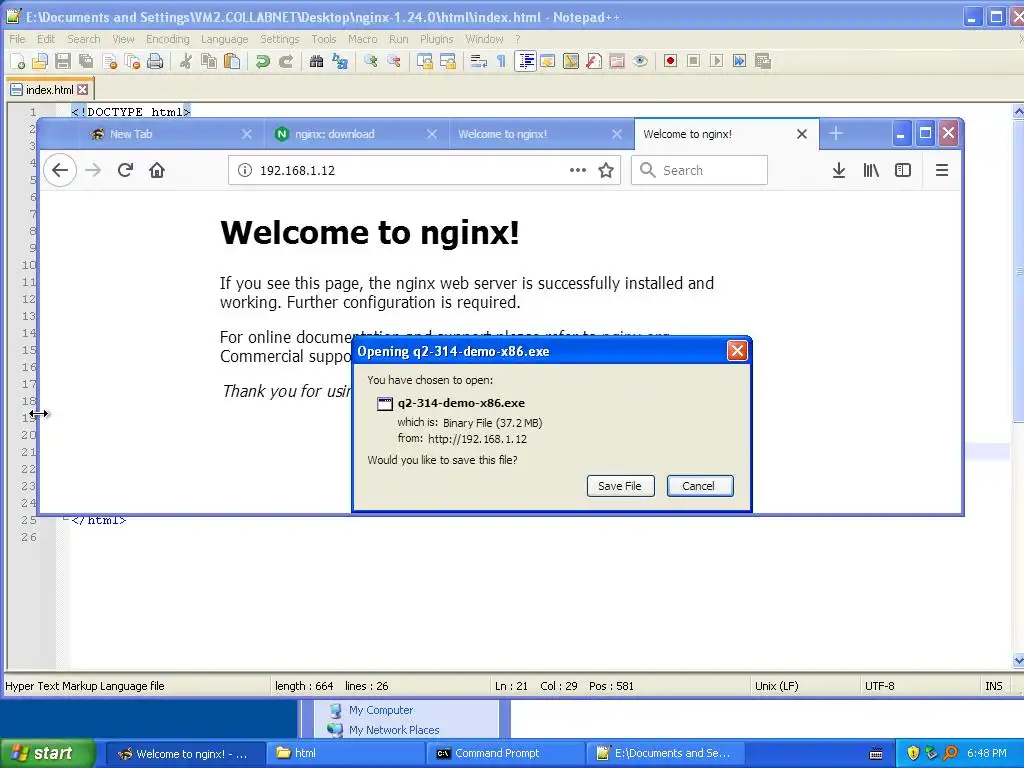Open Replace dialog icon in Notepad++
The width and height of the screenshot is (1024, 768).
coord(340,61)
